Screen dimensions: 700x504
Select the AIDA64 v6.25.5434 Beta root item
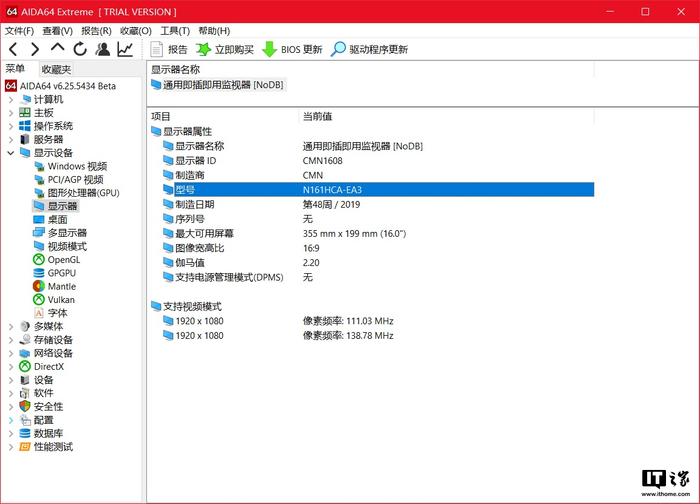[60, 86]
